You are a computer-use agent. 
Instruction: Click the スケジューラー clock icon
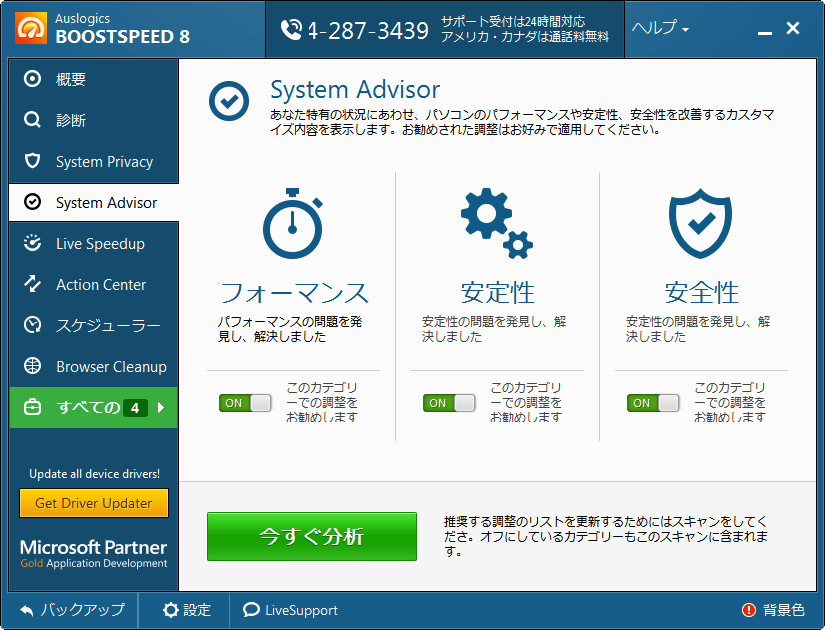tap(32, 325)
